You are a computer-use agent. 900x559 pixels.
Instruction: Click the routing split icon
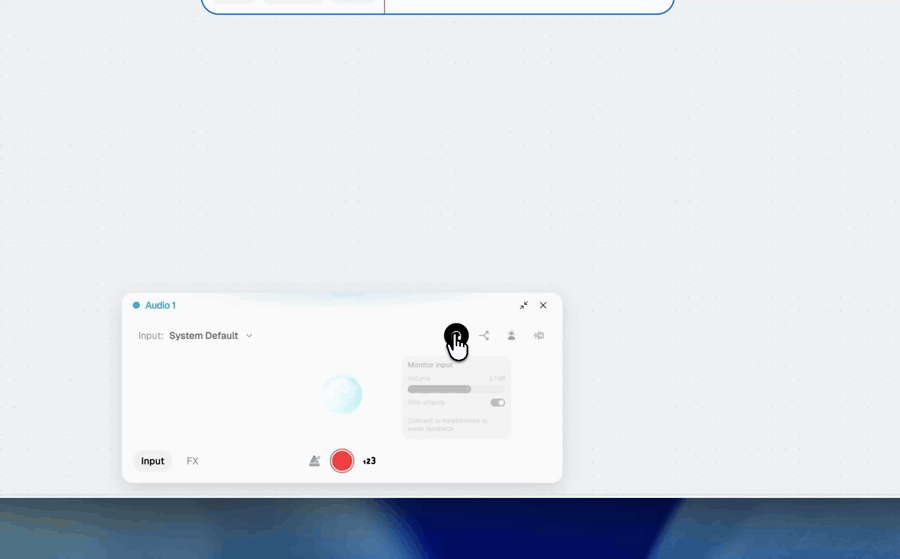(x=484, y=336)
